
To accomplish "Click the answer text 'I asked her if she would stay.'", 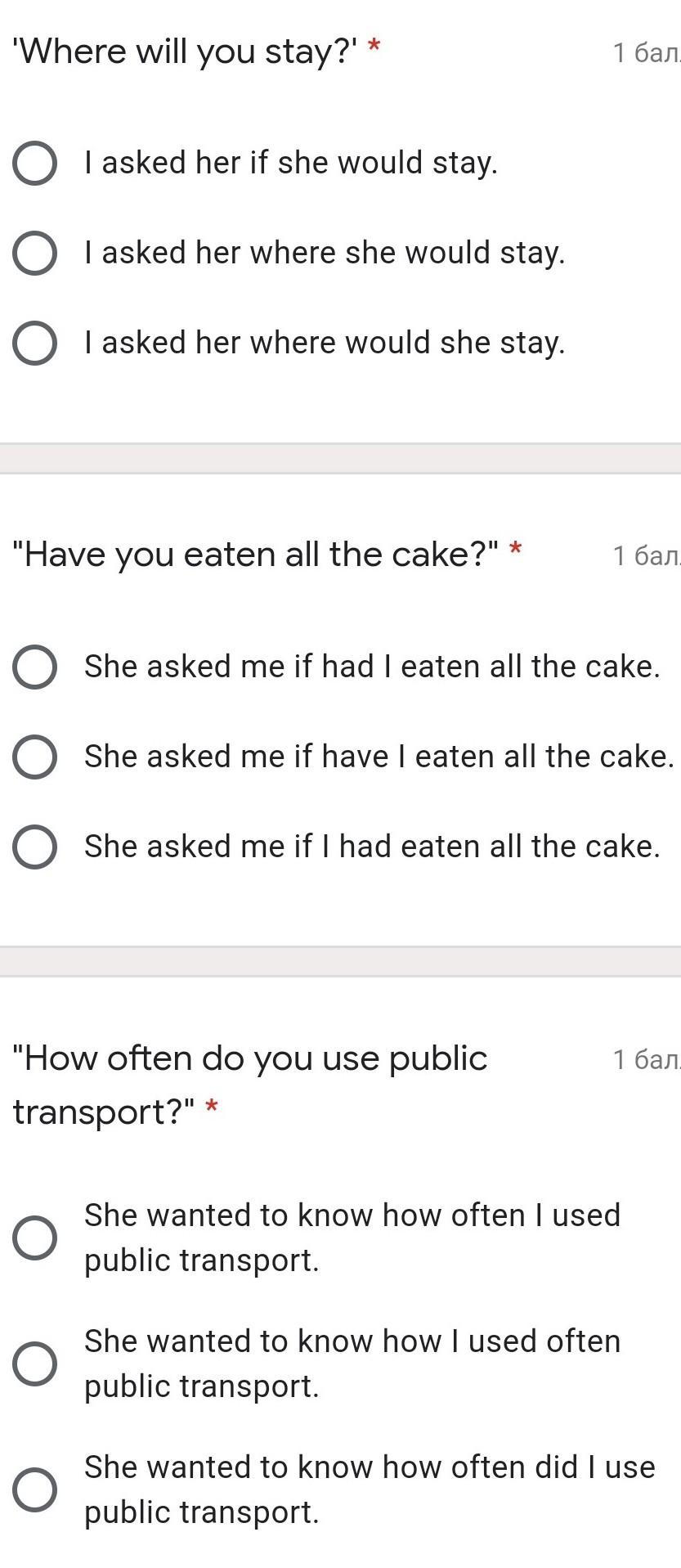I will (291, 163).
